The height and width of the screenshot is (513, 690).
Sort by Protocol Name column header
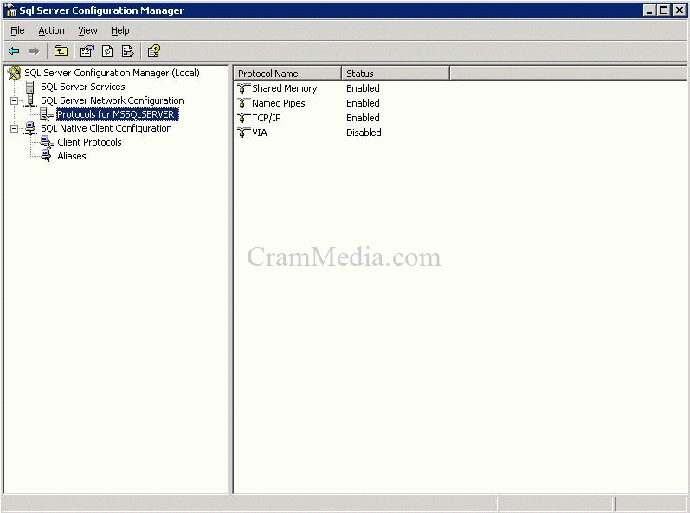tap(287, 73)
